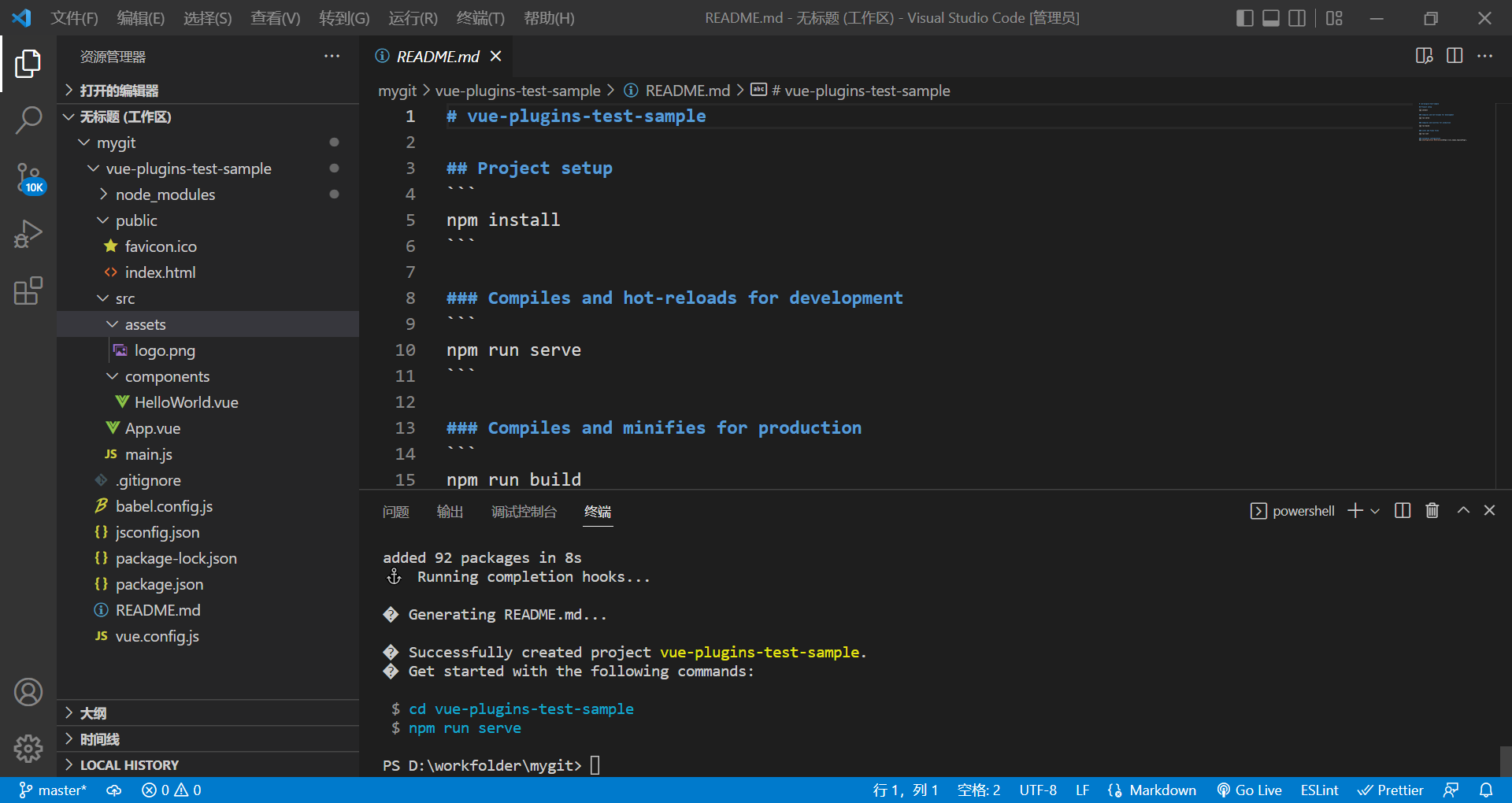Click the Prettier status bar item

[1391, 790]
